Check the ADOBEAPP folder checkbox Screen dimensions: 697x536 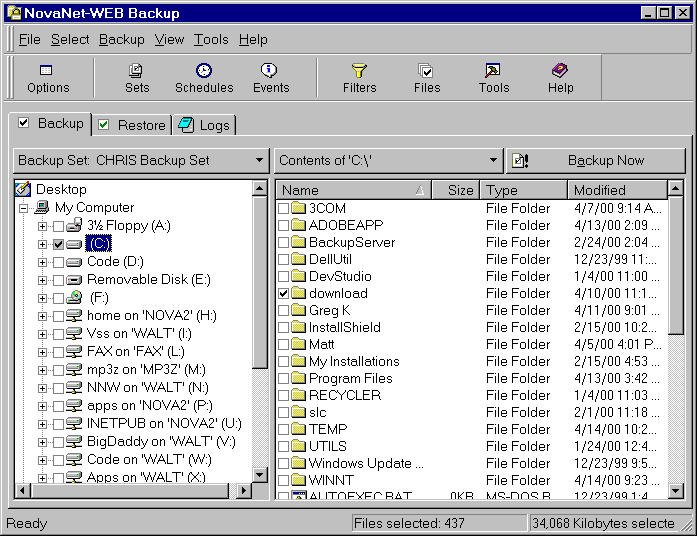tap(283, 225)
